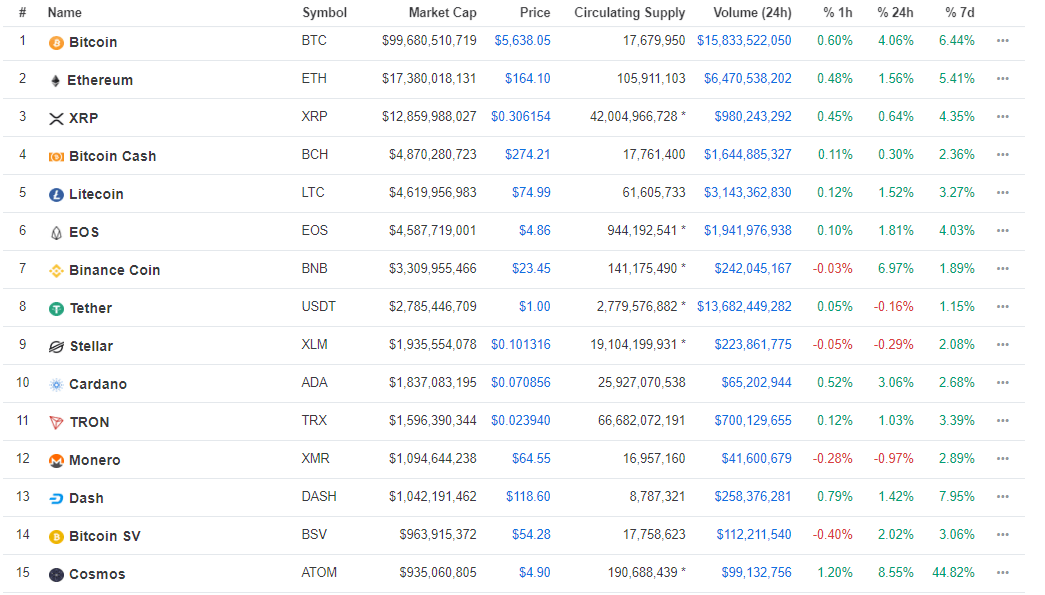Click the Binance Coin logo icon

click(56, 271)
